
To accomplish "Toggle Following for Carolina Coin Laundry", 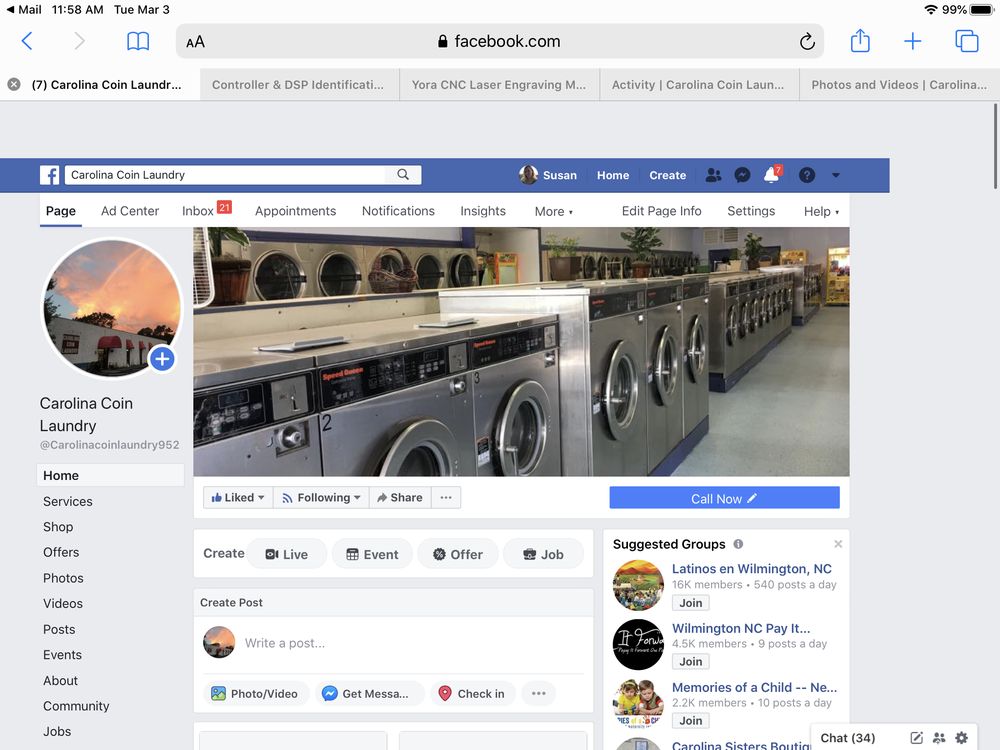I will point(320,497).
